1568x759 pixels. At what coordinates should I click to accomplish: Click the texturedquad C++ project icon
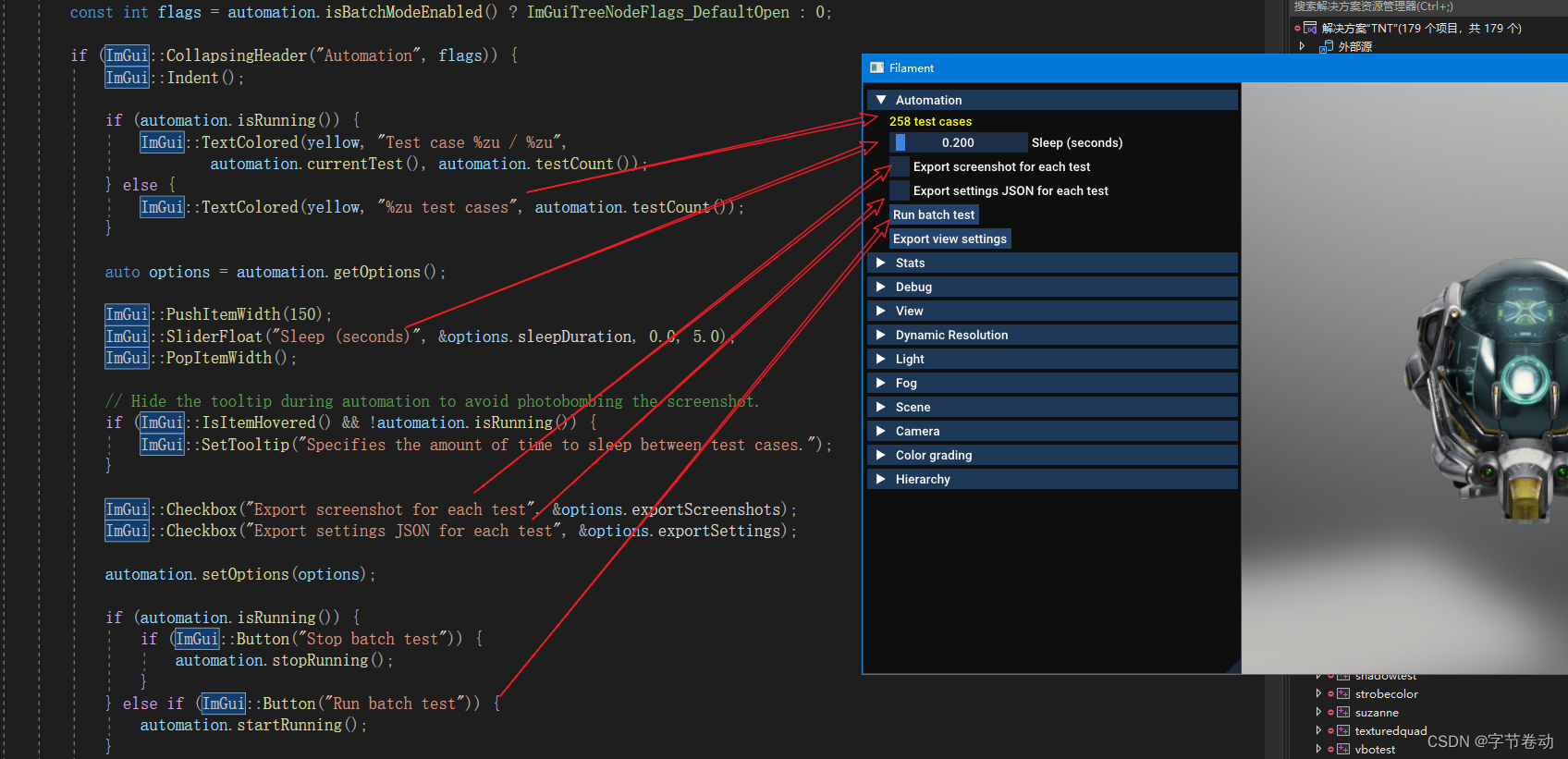1343,730
